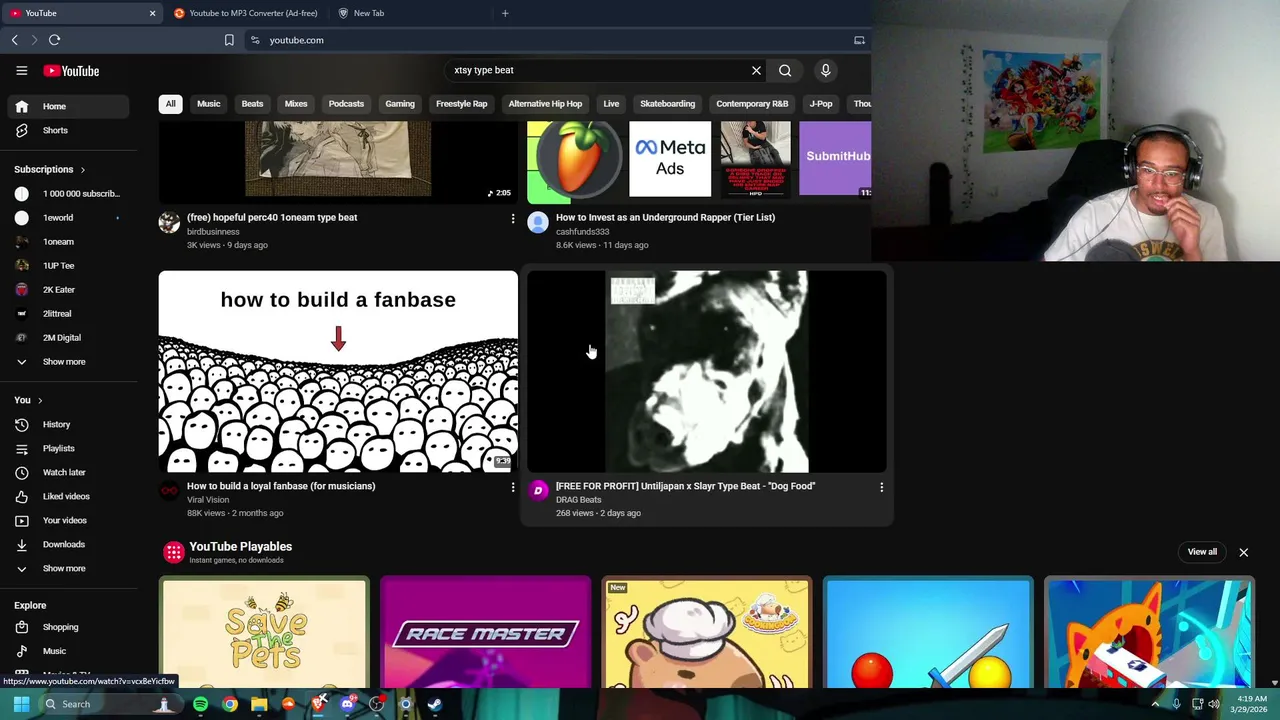
Task: Open the new tab plus button
Action: point(505,13)
